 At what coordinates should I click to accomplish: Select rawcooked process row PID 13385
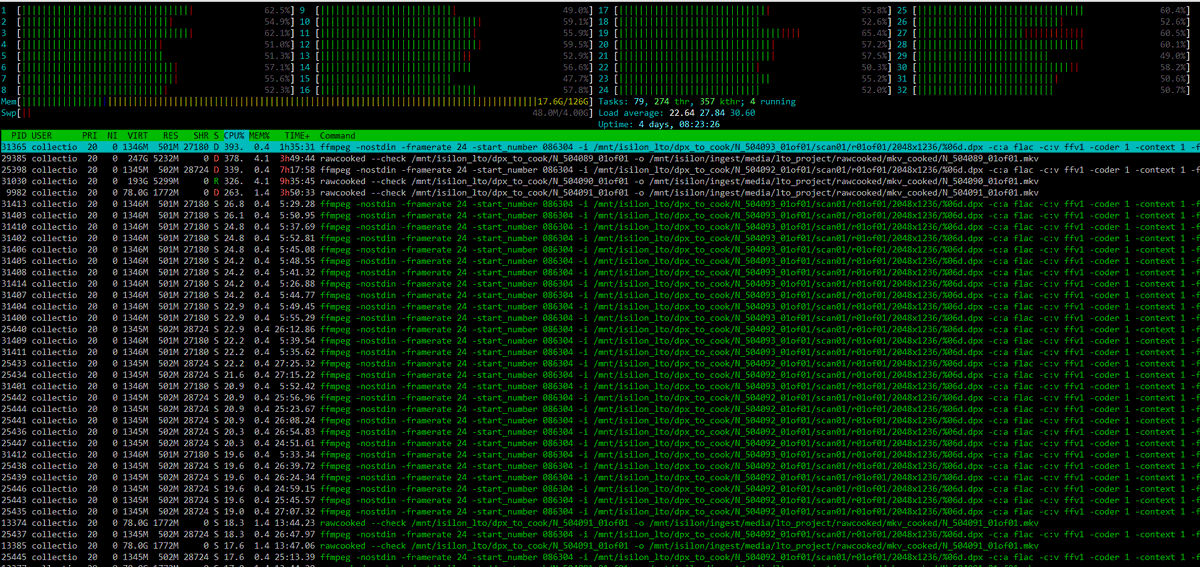[x=600, y=548]
